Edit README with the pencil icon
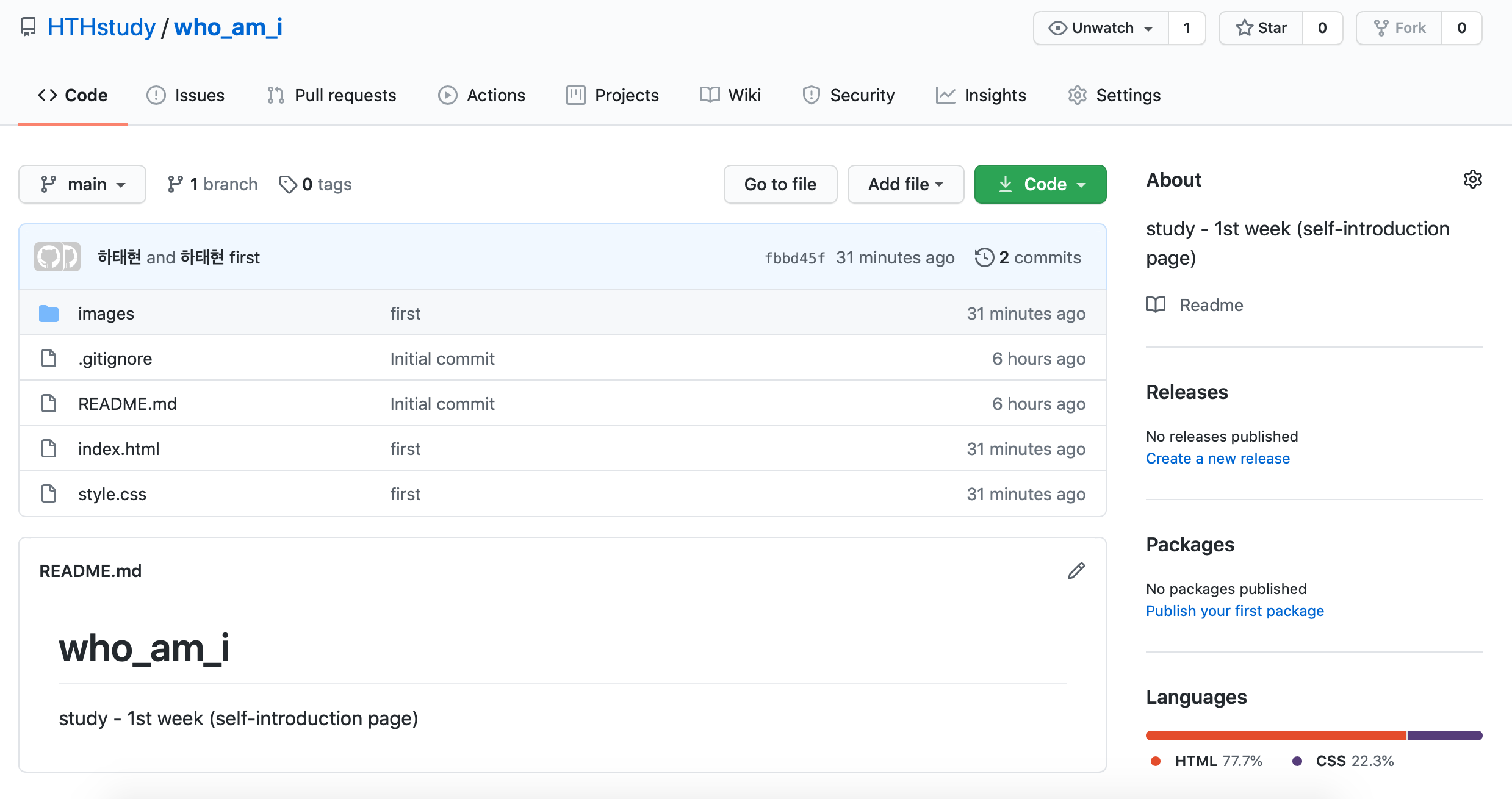1512x799 pixels. (x=1076, y=571)
